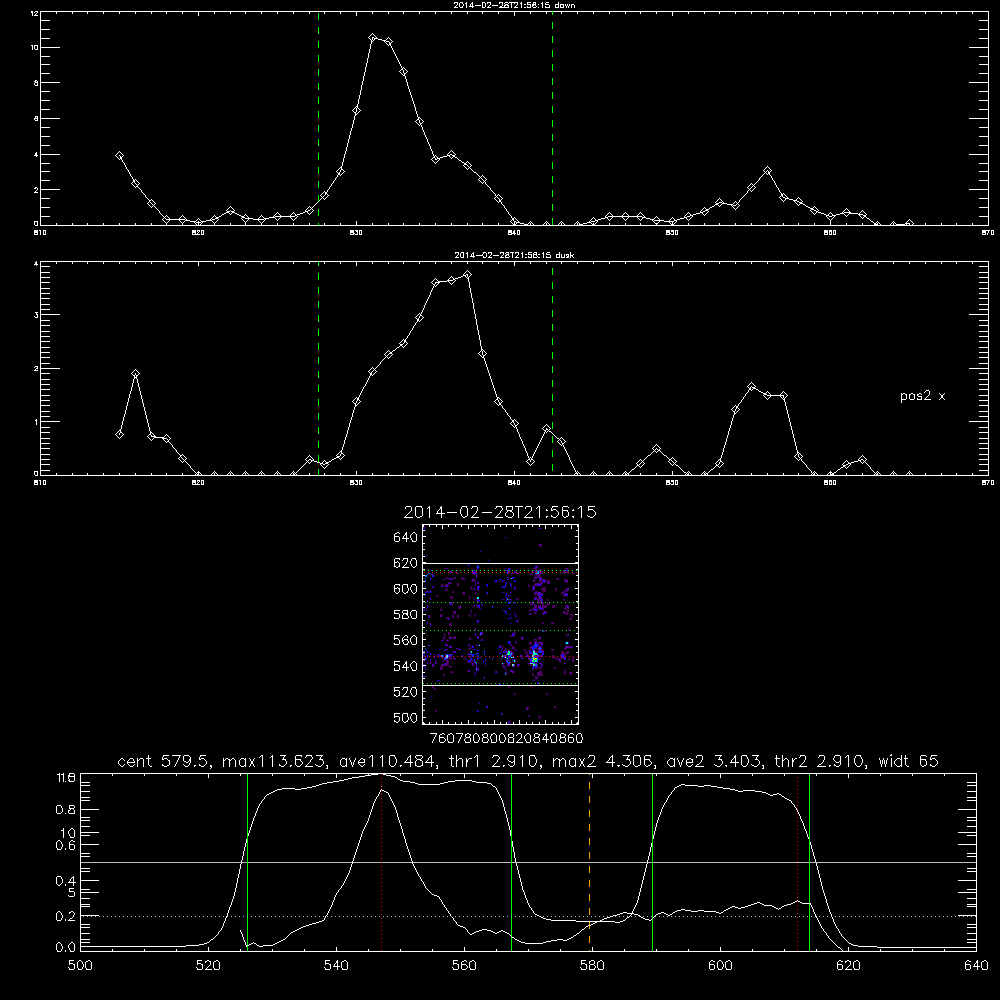Click the red dotted line near 612
This screenshot has width=1000, height=1000.
[x=797, y=862]
